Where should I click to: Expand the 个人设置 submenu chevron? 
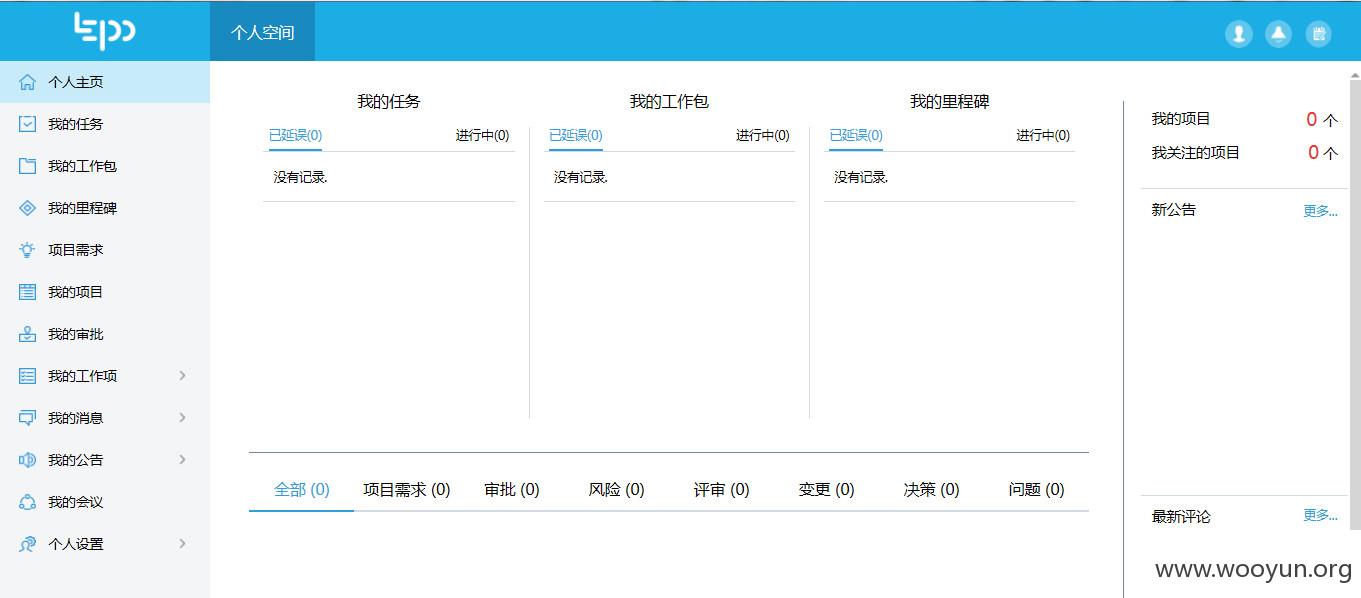pyautogui.click(x=182, y=543)
